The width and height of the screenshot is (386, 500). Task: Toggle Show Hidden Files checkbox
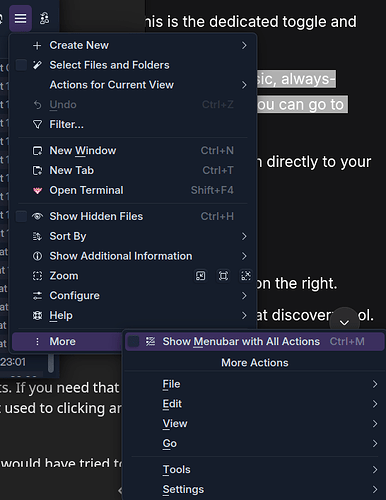[x=22, y=217]
